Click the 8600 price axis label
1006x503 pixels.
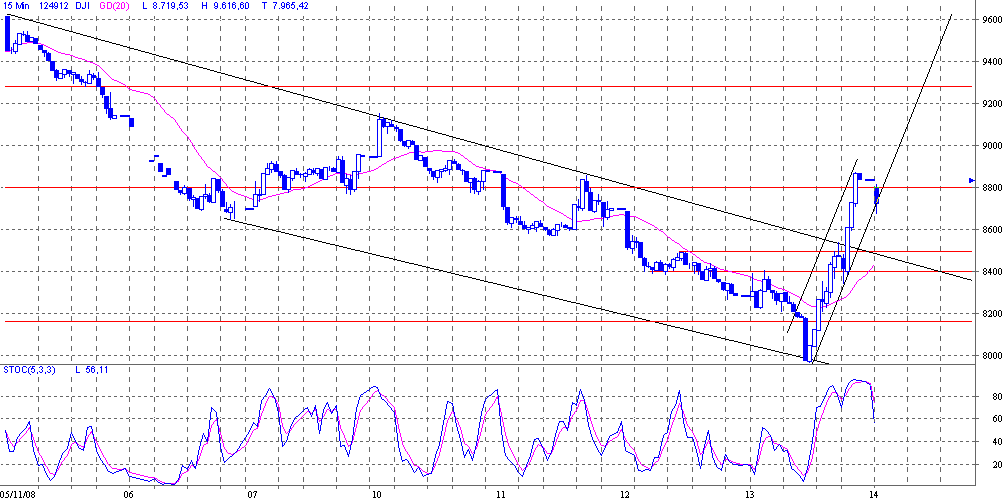pos(991,230)
